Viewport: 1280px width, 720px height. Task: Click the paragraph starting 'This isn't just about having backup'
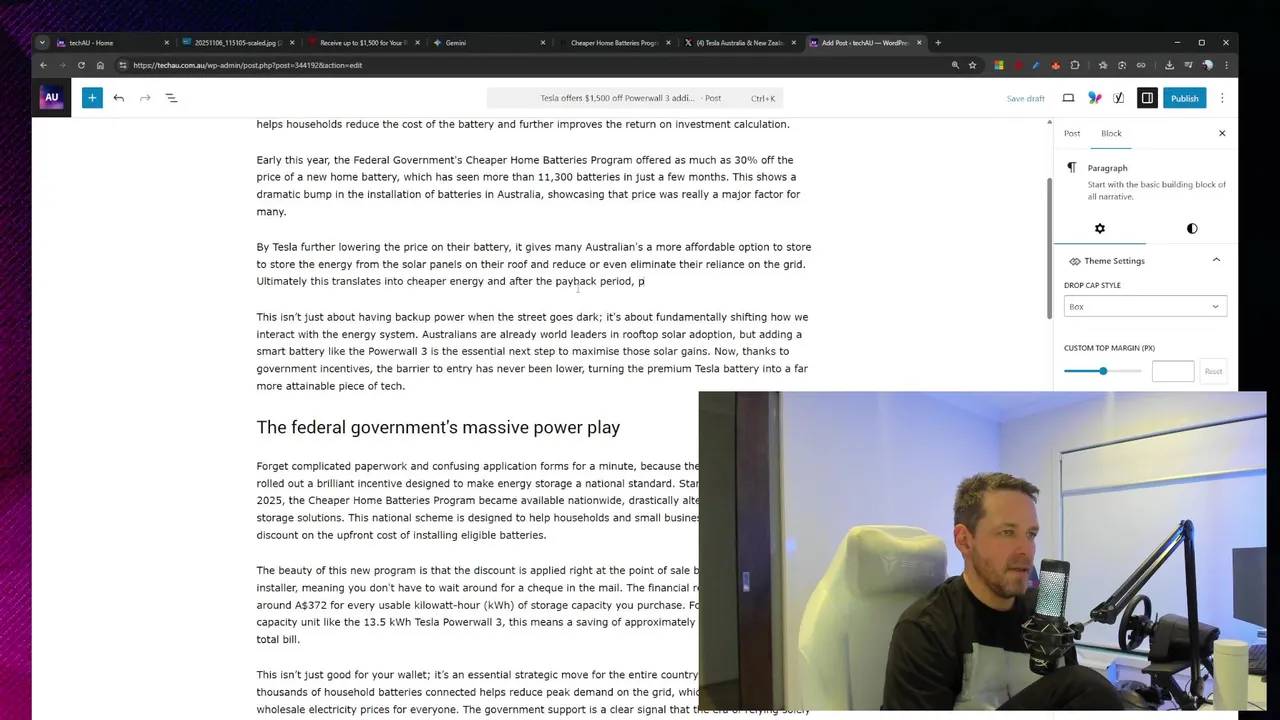534,351
